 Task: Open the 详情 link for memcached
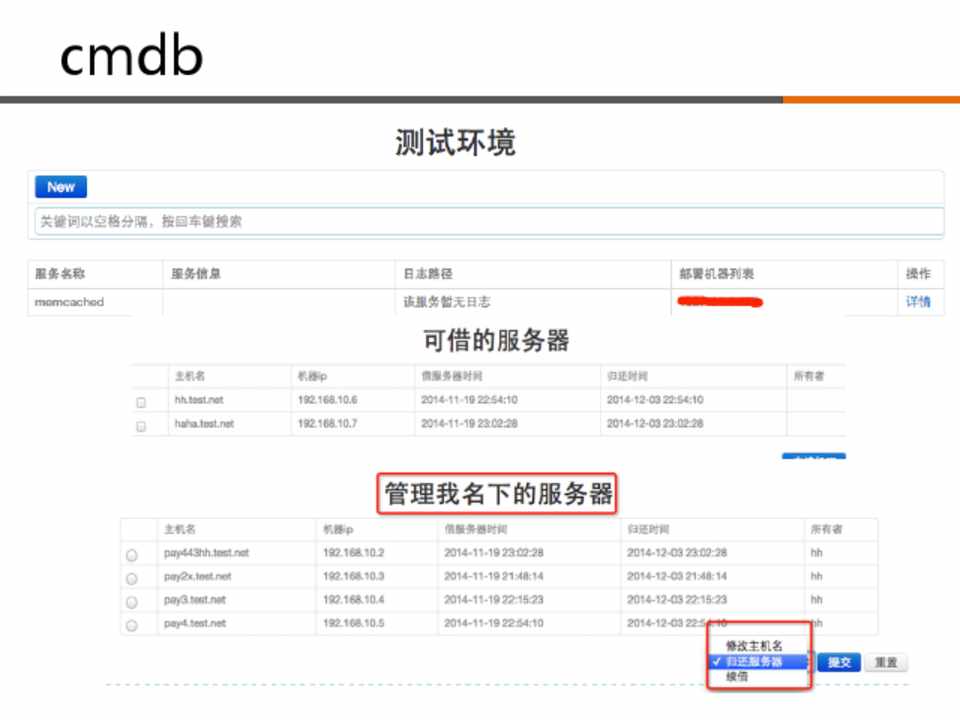click(918, 301)
